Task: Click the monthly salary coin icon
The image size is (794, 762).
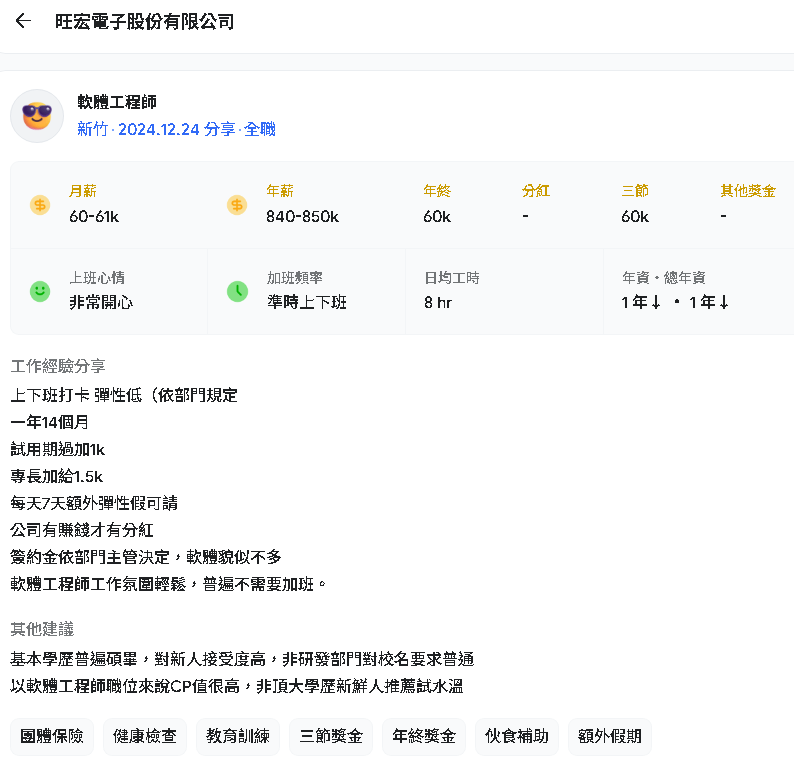Action: tap(40, 205)
